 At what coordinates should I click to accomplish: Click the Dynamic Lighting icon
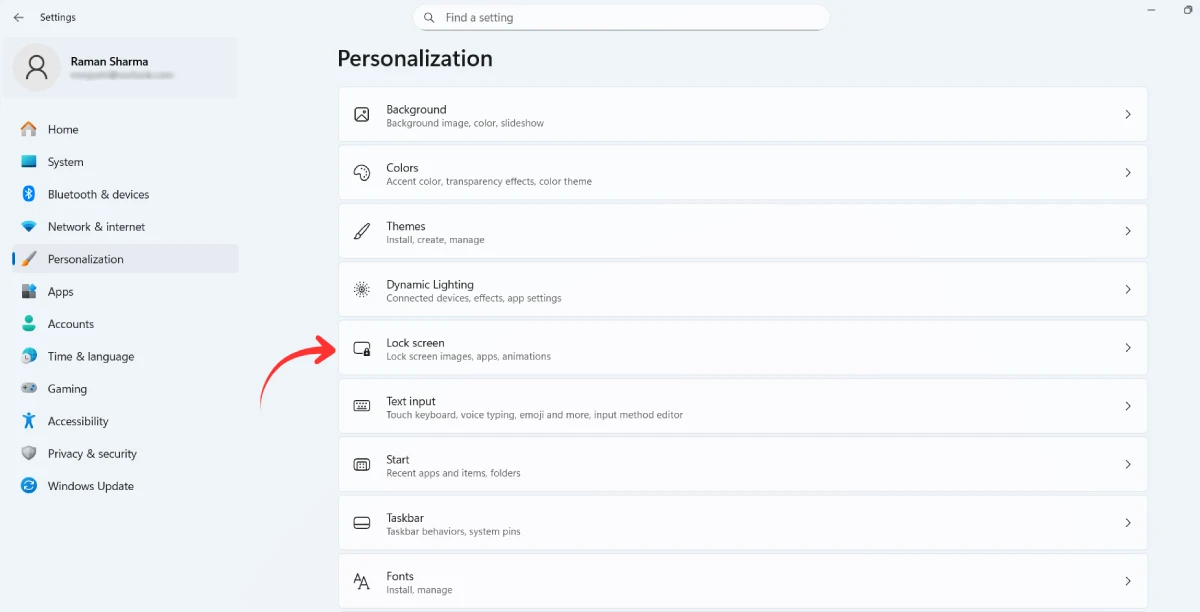pos(361,289)
